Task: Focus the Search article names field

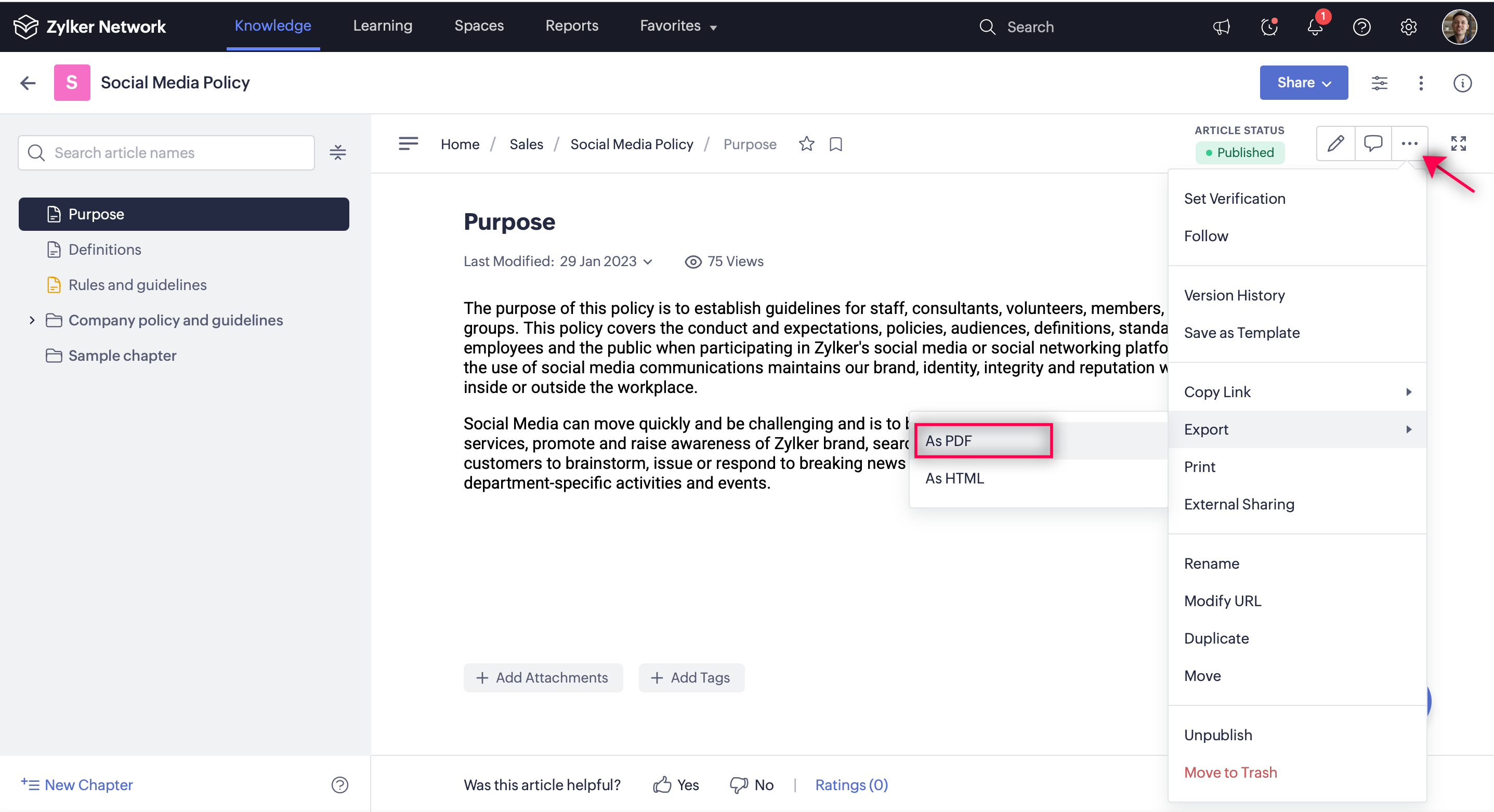Action: [x=166, y=152]
